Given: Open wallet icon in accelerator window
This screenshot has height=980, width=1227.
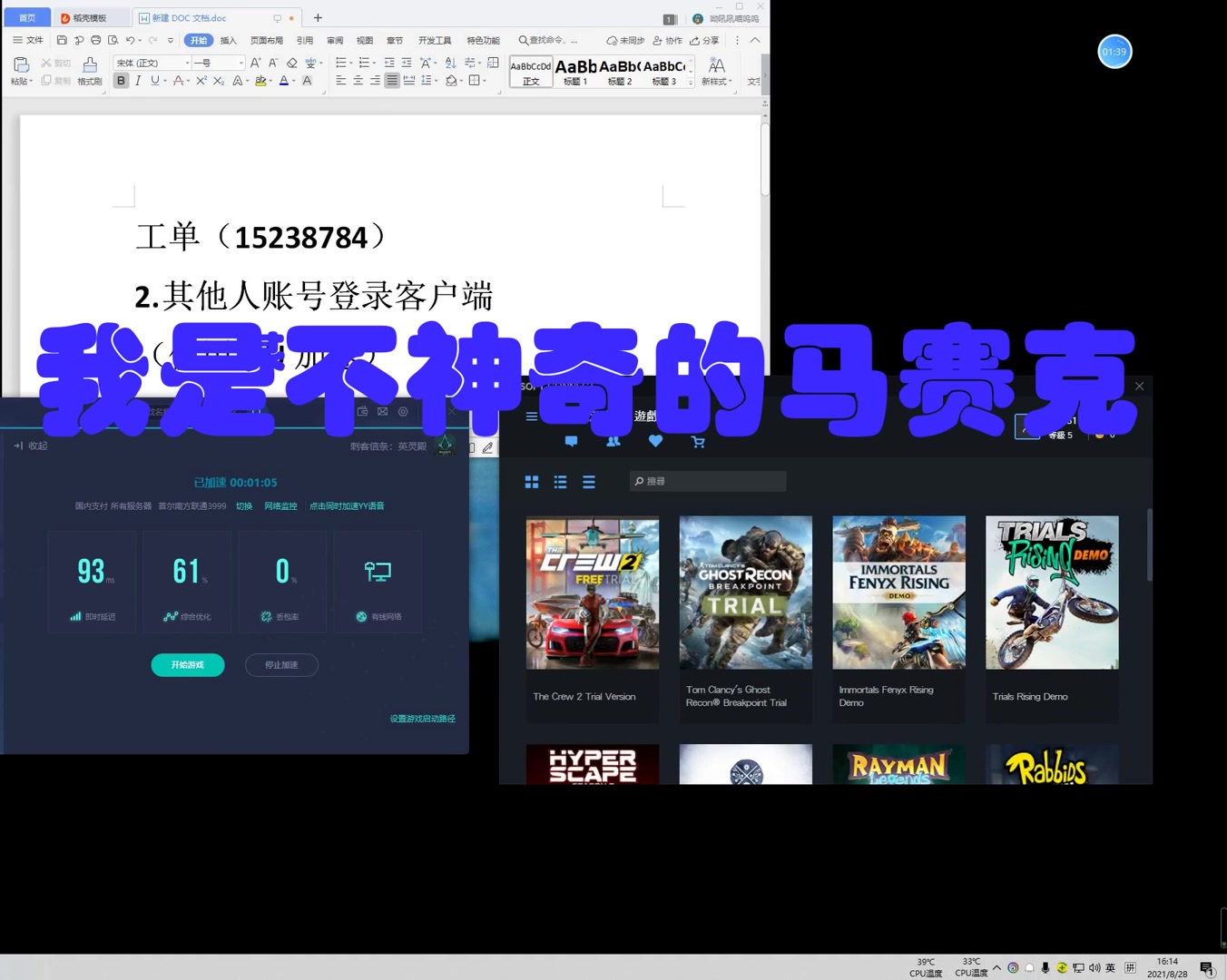Looking at the screenshot, I should (x=362, y=411).
